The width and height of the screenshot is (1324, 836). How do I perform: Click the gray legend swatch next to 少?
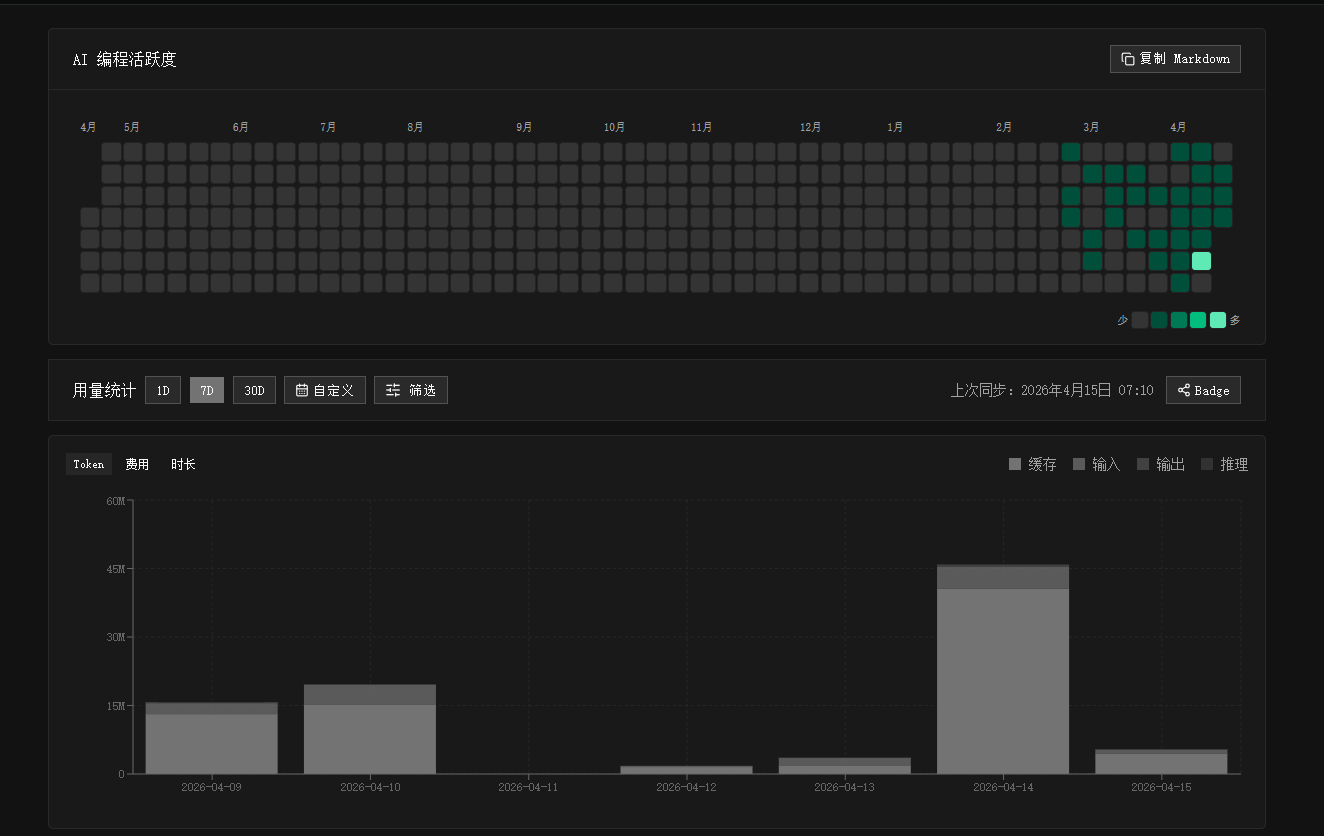[x=1140, y=320]
